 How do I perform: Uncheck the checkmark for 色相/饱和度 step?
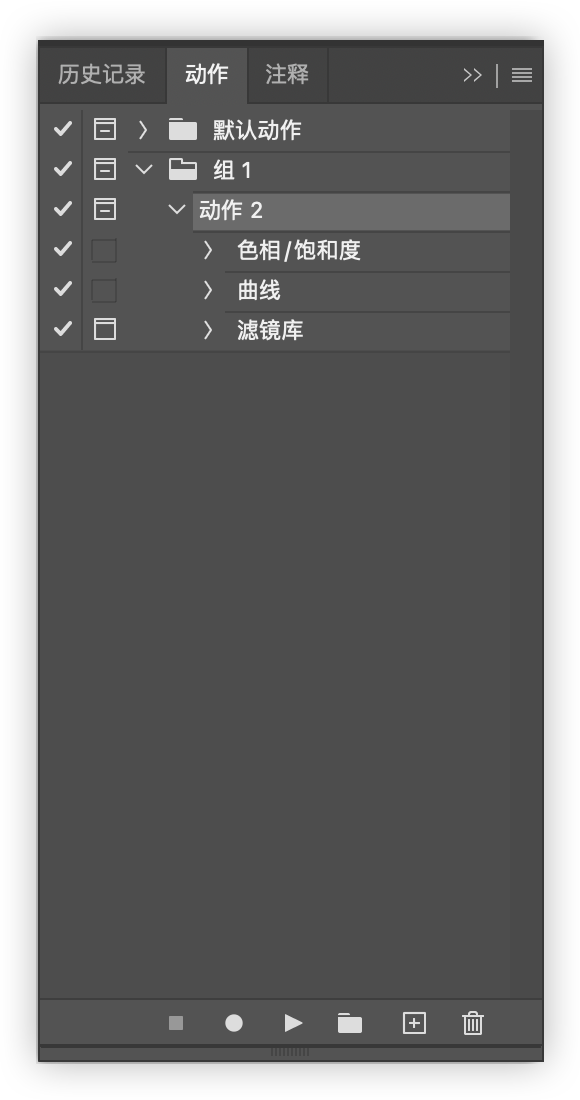pyautogui.click(x=63, y=248)
